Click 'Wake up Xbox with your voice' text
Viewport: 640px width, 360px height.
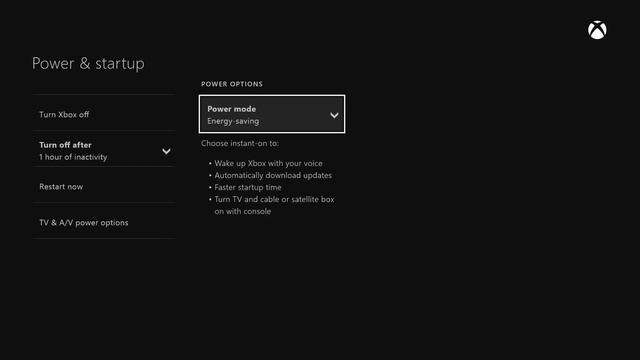click(x=268, y=163)
